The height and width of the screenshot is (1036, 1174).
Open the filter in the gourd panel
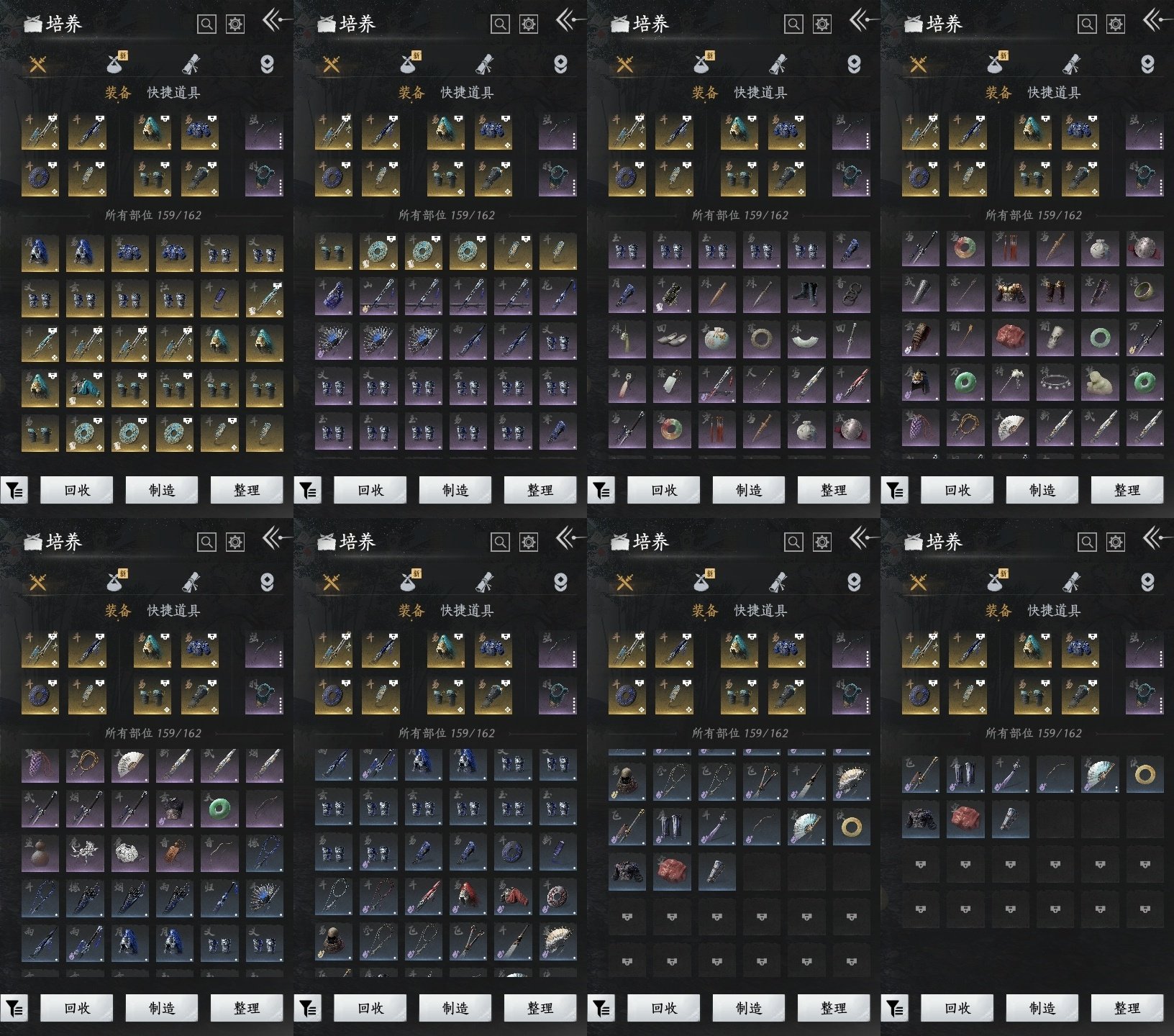(14, 1009)
